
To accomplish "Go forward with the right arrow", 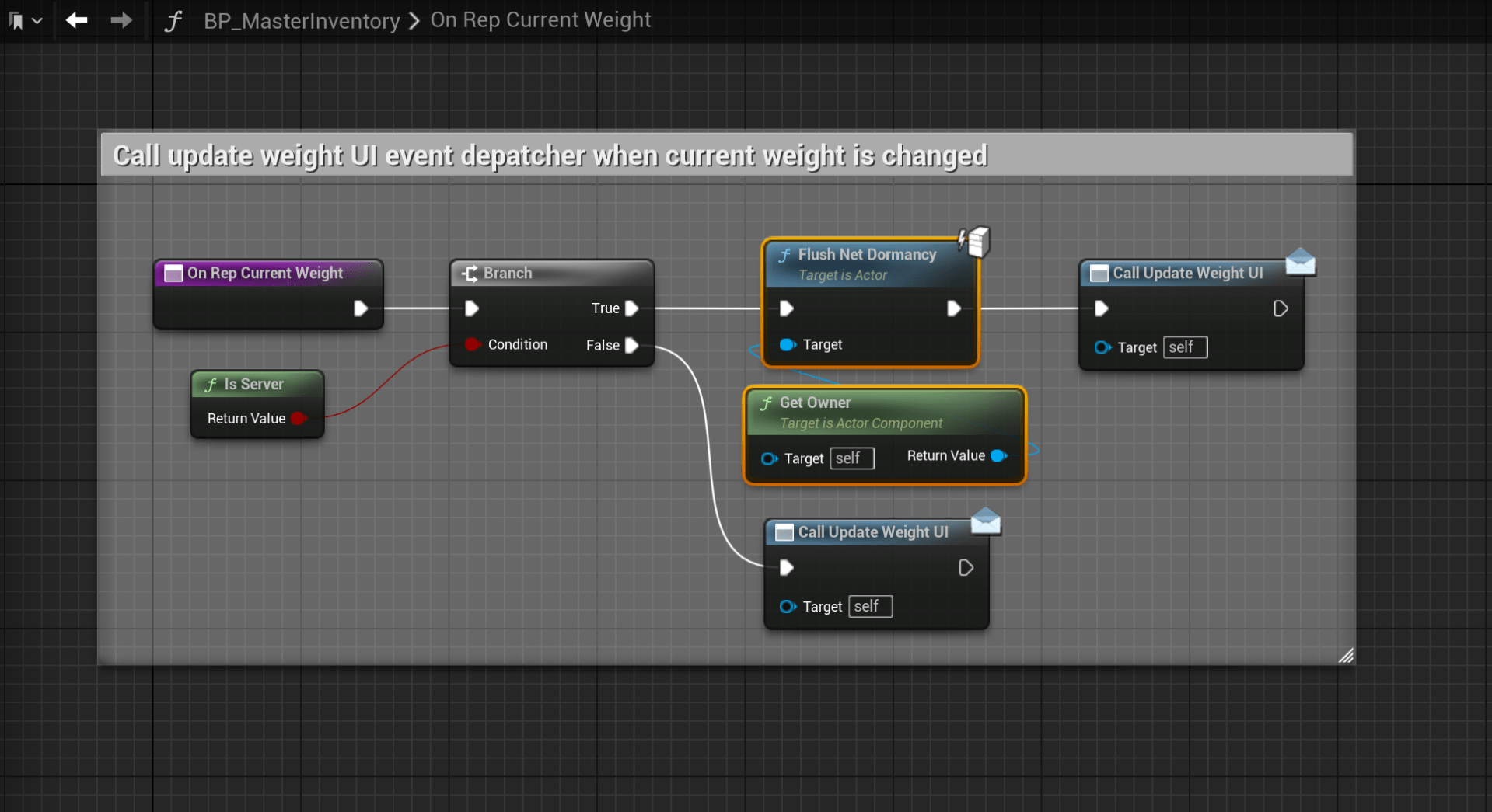I will pos(121,20).
